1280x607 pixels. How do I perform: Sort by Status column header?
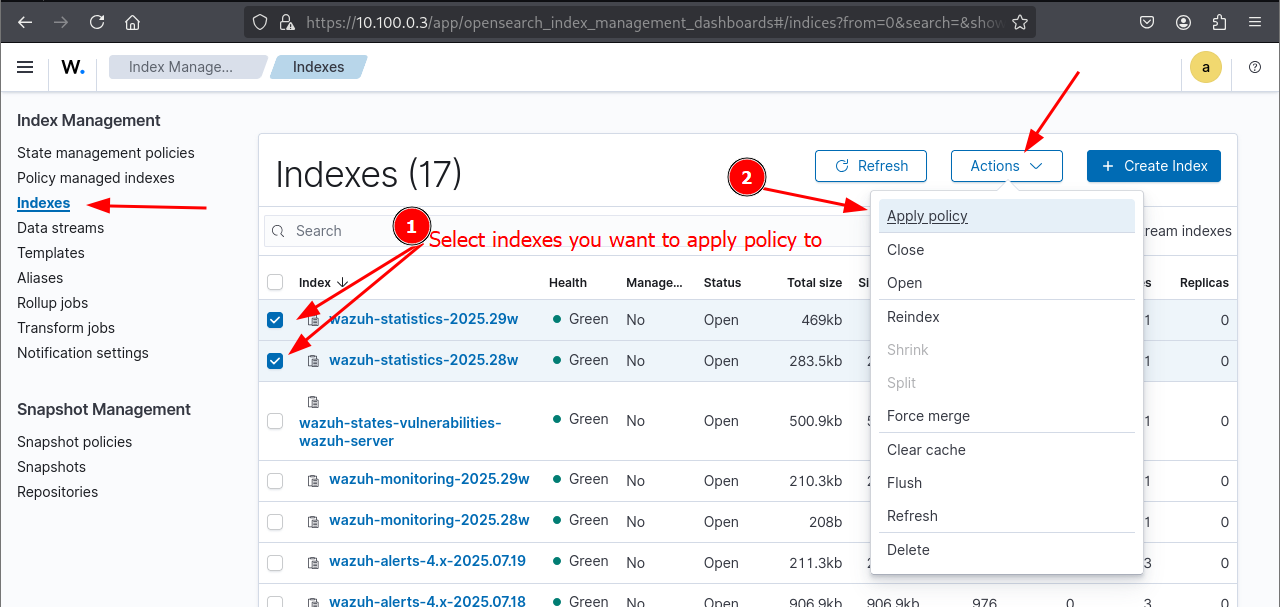pyautogui.click(x=722, y=283)
